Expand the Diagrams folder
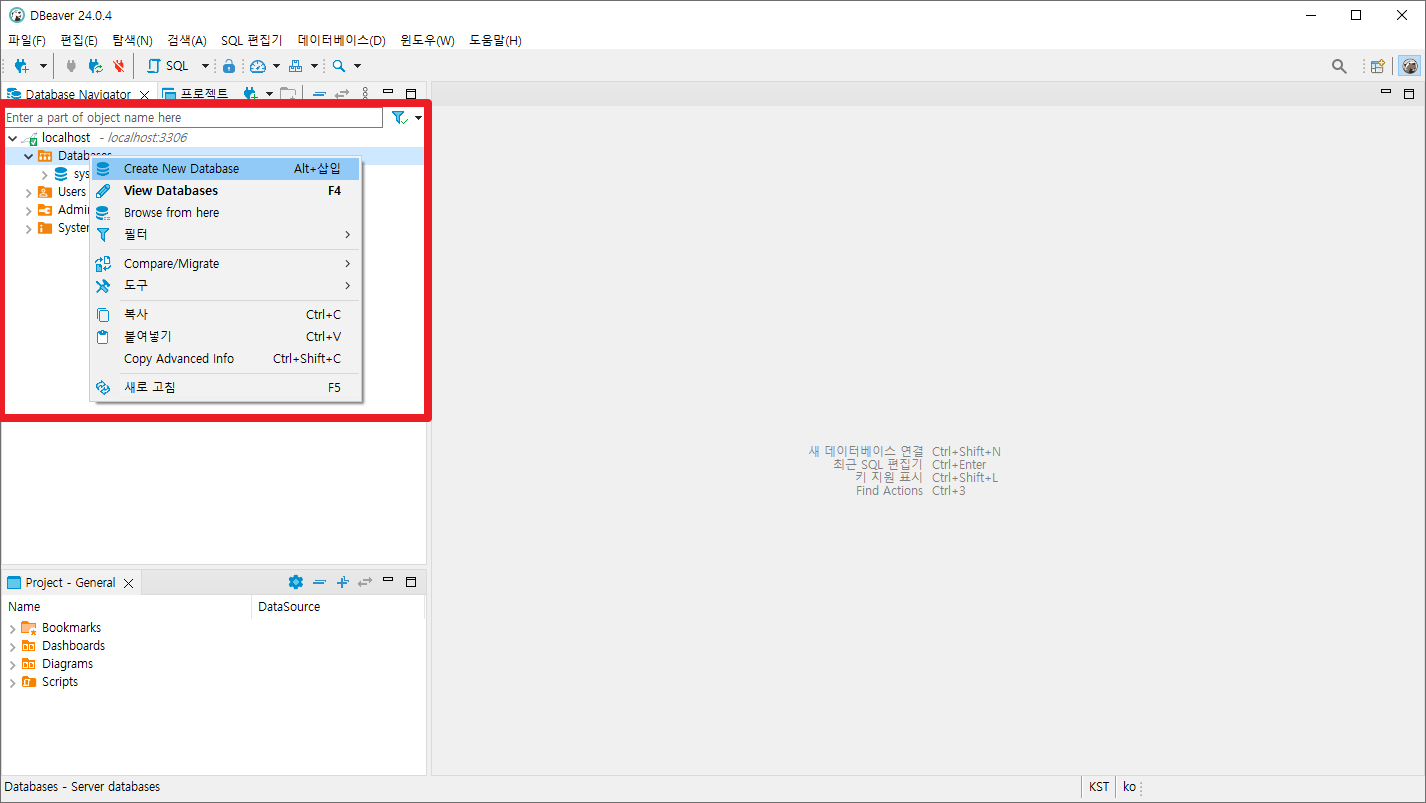Image resolution: width=1426 pixels, height=803 pixels. tap(12, 664)
